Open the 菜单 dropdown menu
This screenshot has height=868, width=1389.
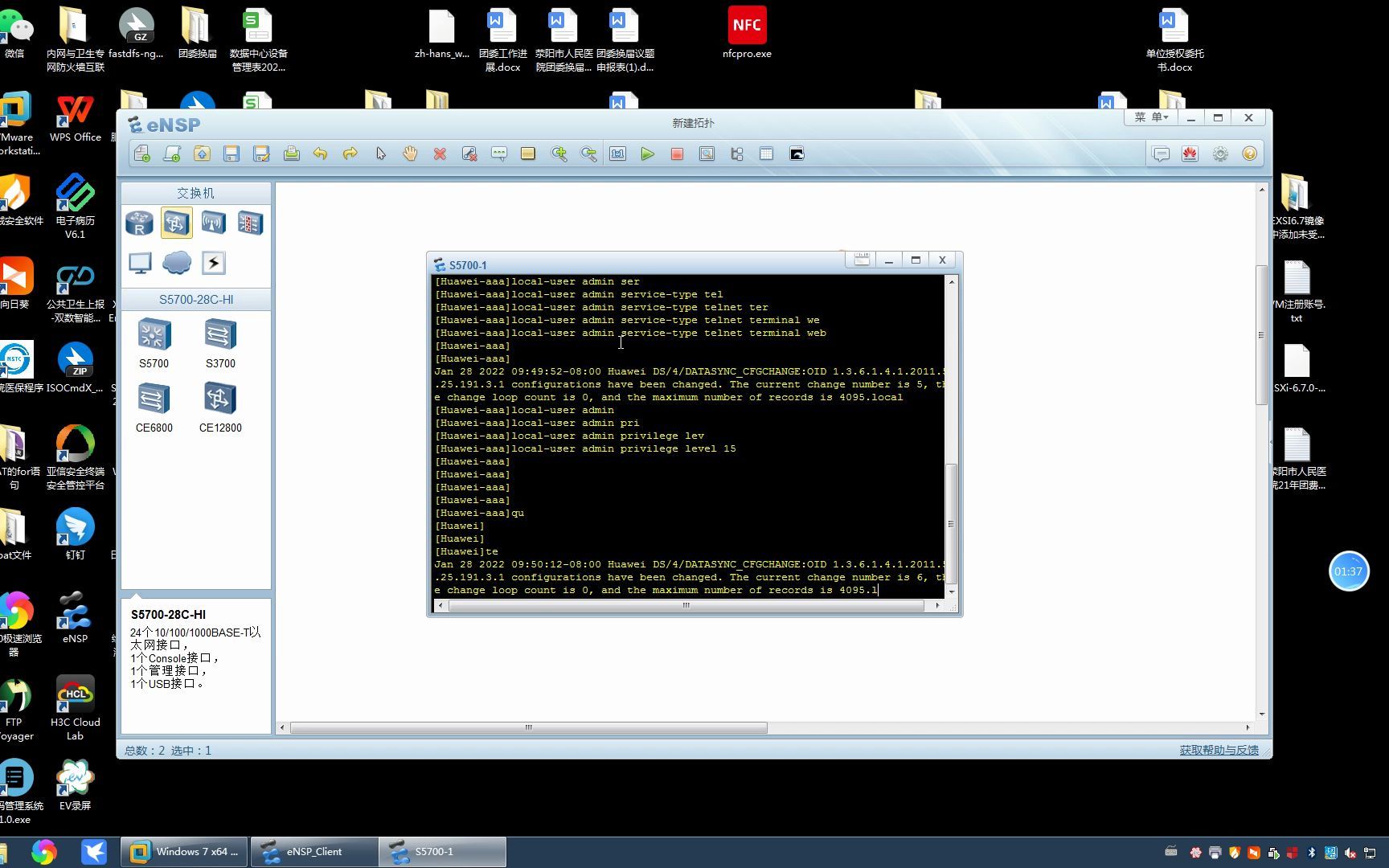point(1151,117)
